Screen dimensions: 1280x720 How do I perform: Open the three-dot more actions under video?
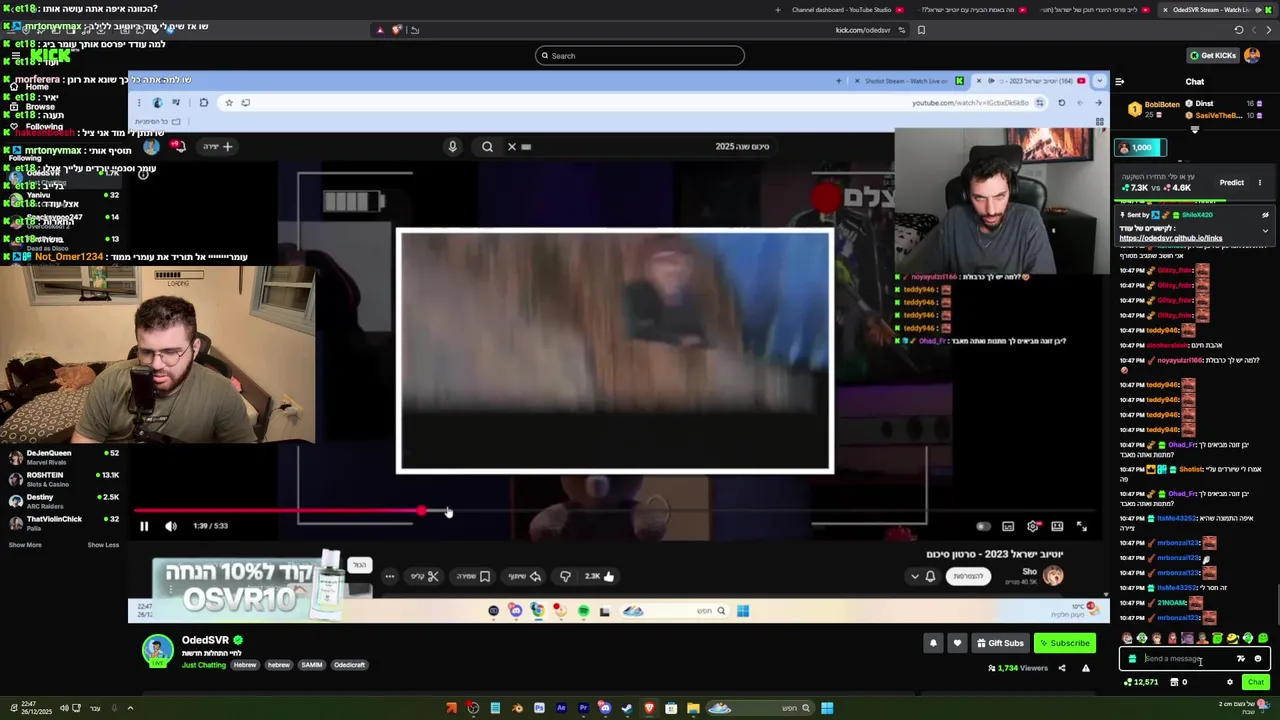(390, 576)
